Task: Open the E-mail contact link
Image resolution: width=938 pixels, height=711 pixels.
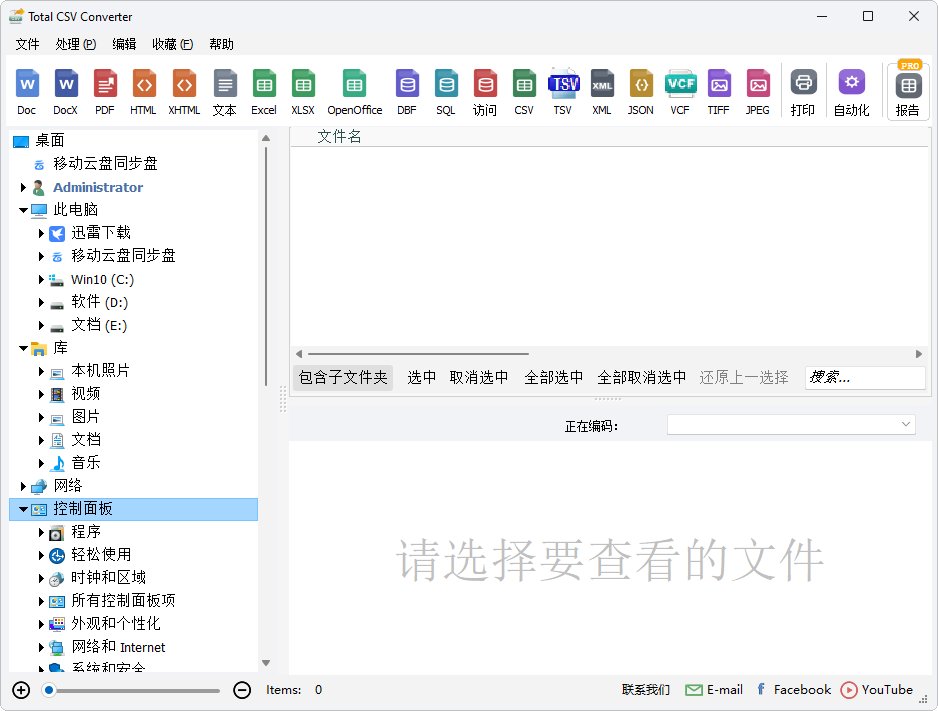Action: point(714,690)
